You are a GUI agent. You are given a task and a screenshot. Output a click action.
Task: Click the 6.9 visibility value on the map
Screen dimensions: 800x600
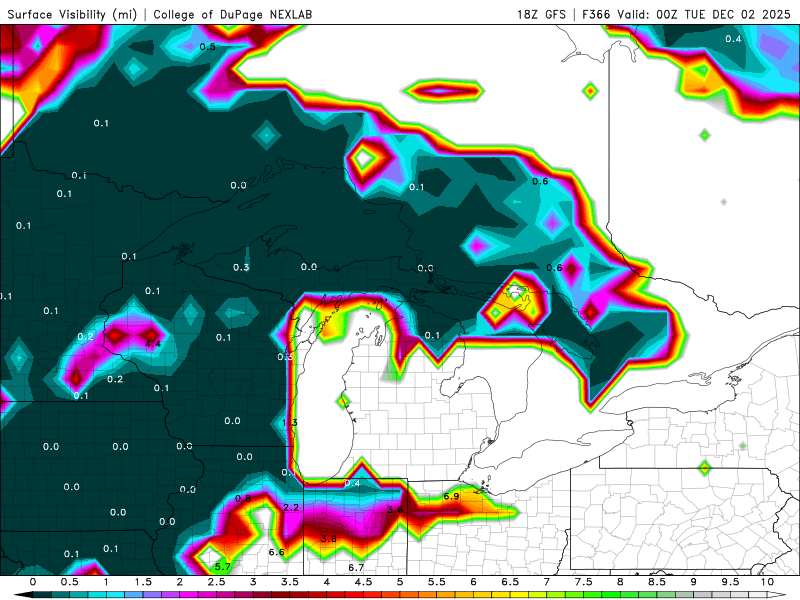coord(451,496)
